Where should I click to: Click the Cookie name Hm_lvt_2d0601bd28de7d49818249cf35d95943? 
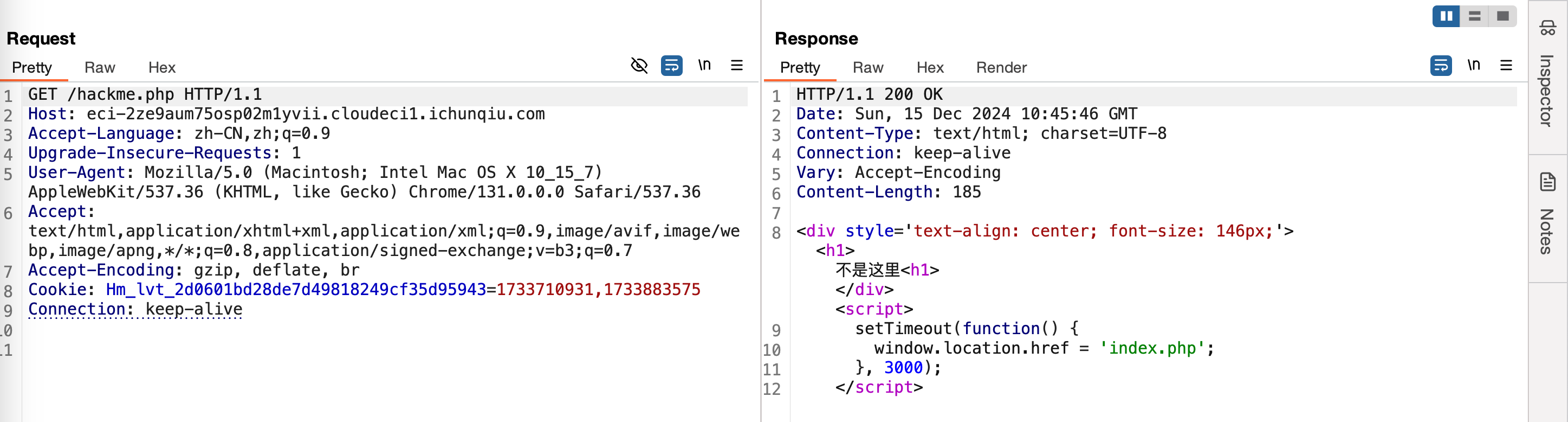pos(296,289)
